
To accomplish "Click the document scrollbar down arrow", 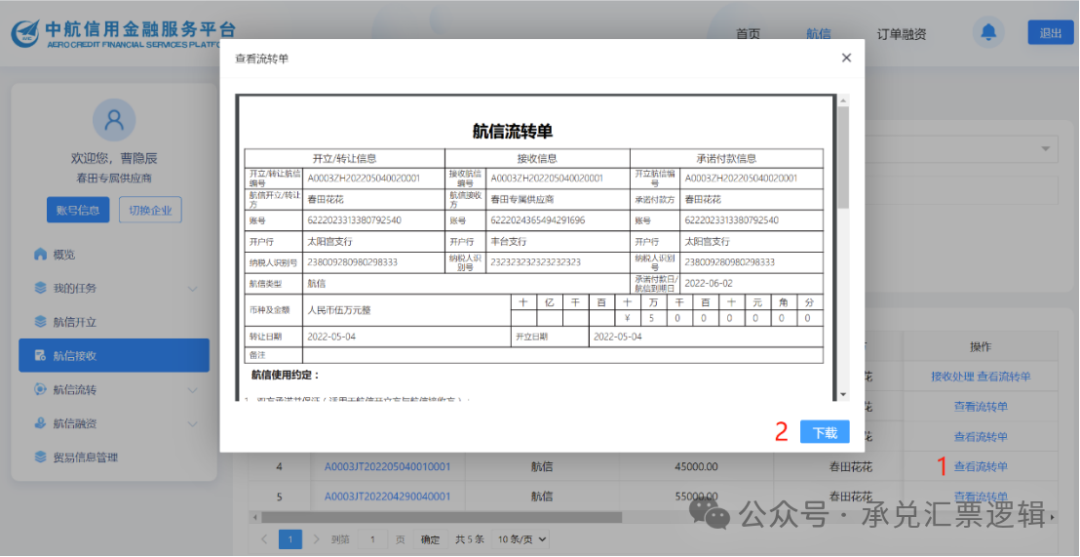I will (x=843, y=395).
